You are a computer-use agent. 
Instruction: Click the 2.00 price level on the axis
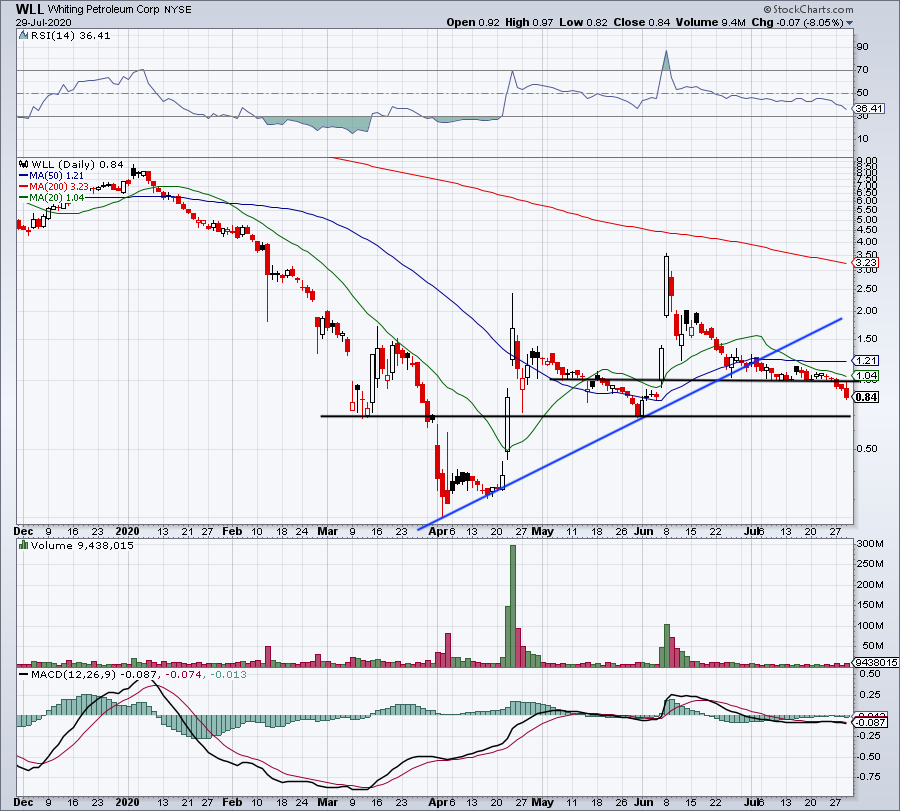pyautogui.click(x=867, y=311)
